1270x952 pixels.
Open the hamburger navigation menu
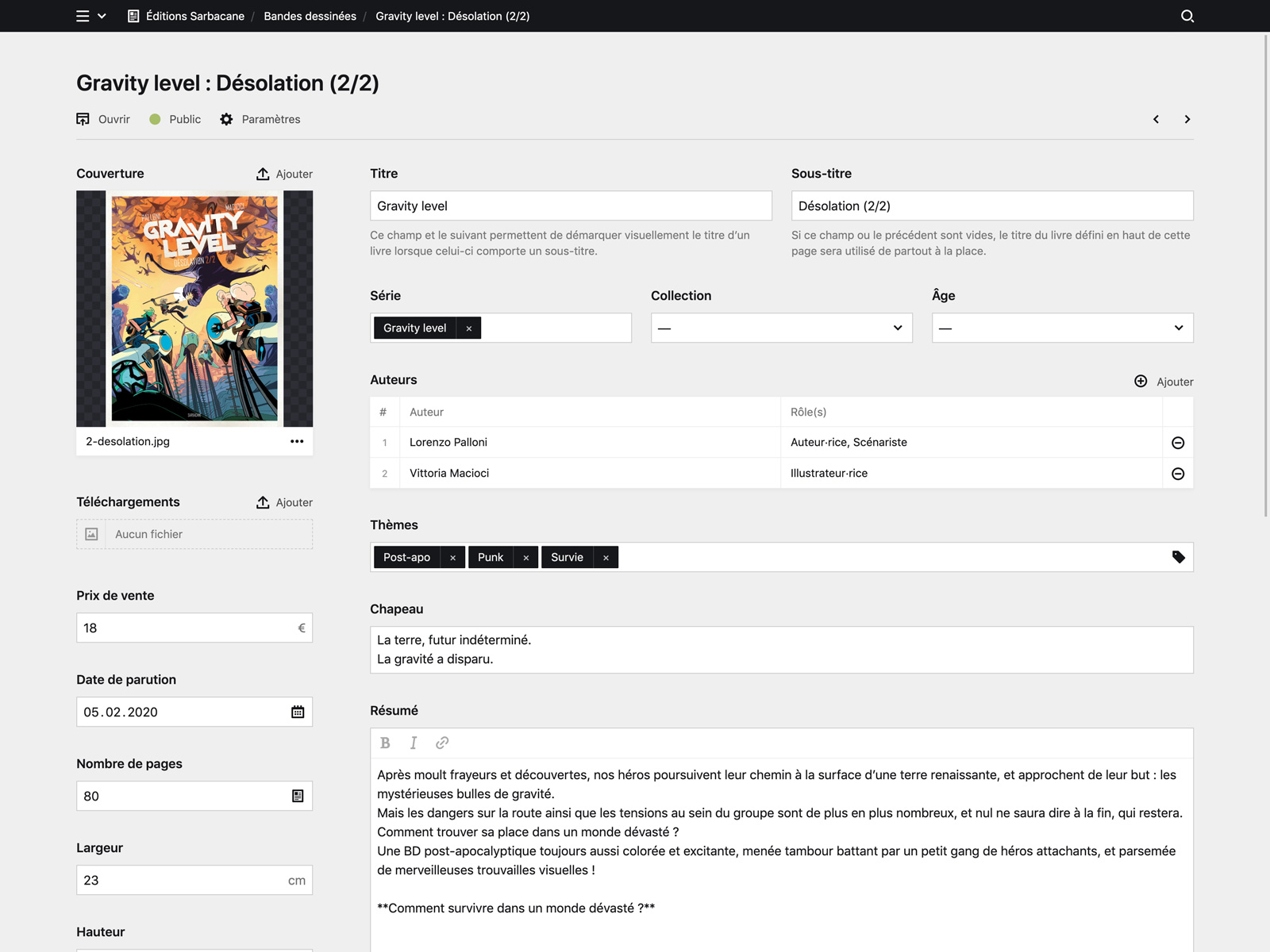tap(82, 16)
